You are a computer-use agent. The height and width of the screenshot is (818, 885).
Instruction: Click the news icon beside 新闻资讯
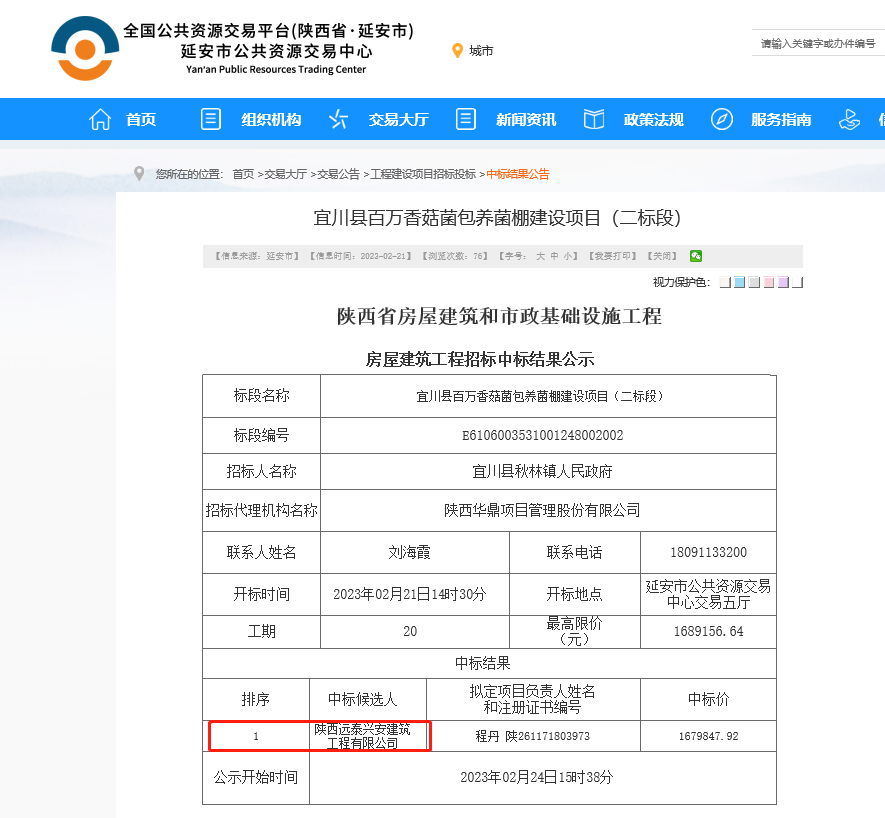pyautogui.click(x=465, y=118)
